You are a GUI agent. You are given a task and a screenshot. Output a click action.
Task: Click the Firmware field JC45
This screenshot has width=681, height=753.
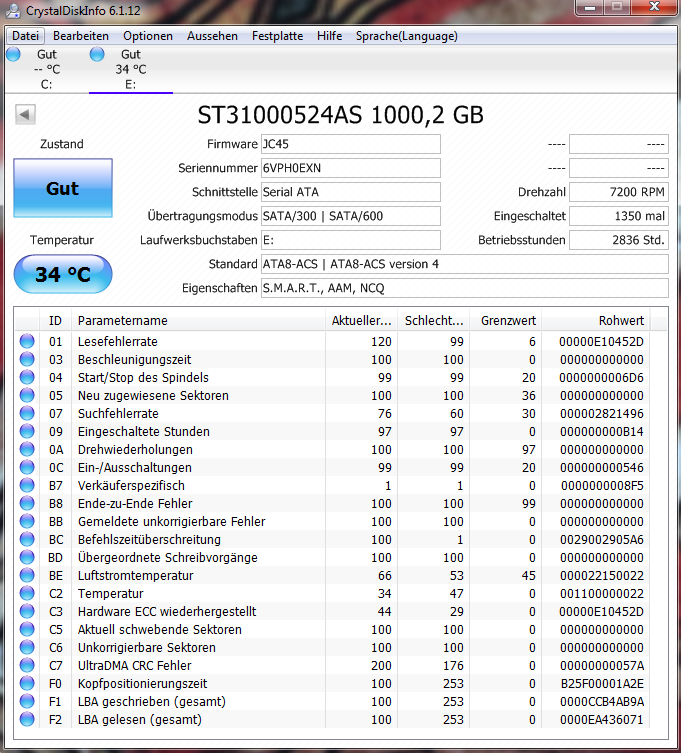(351, 144)
